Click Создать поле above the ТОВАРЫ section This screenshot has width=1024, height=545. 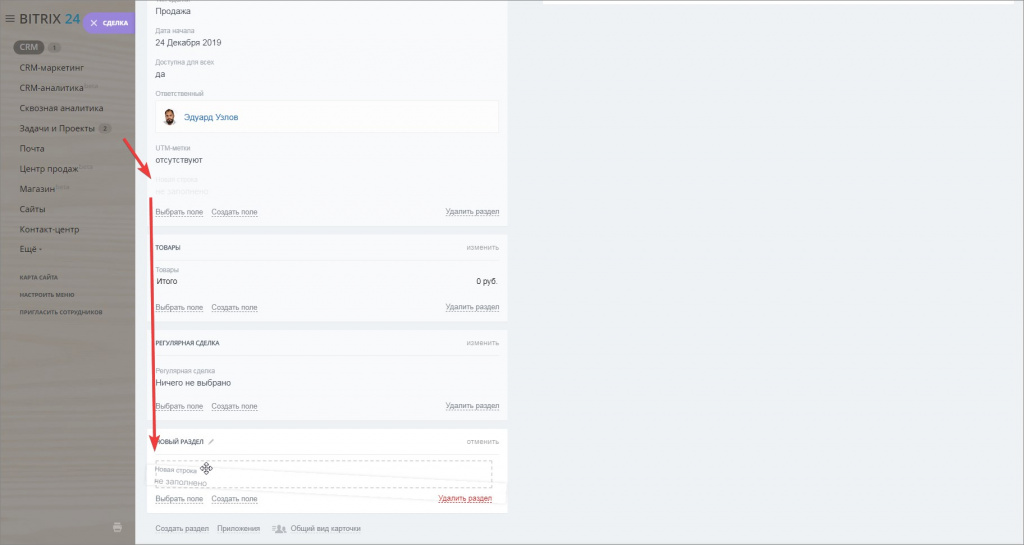[x=234, y=212]
